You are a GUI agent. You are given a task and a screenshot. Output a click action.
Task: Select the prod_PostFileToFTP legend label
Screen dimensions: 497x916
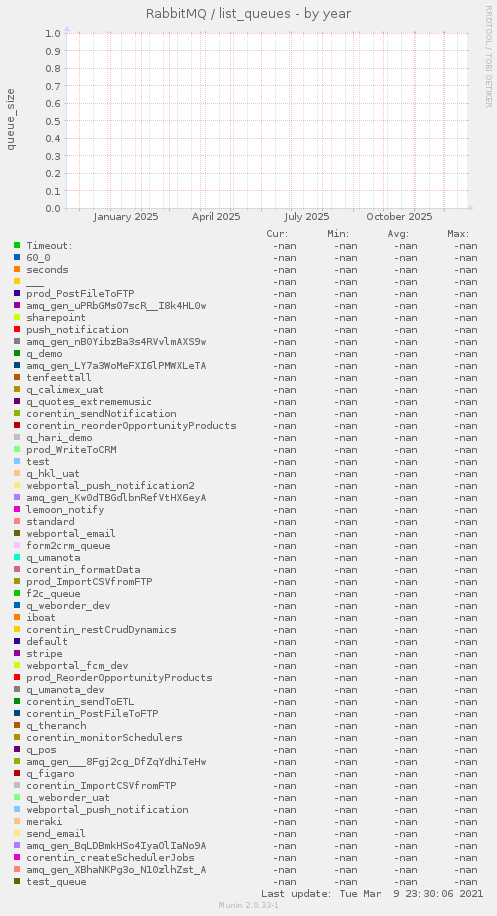pyautogui.click(x=81, y=293)
